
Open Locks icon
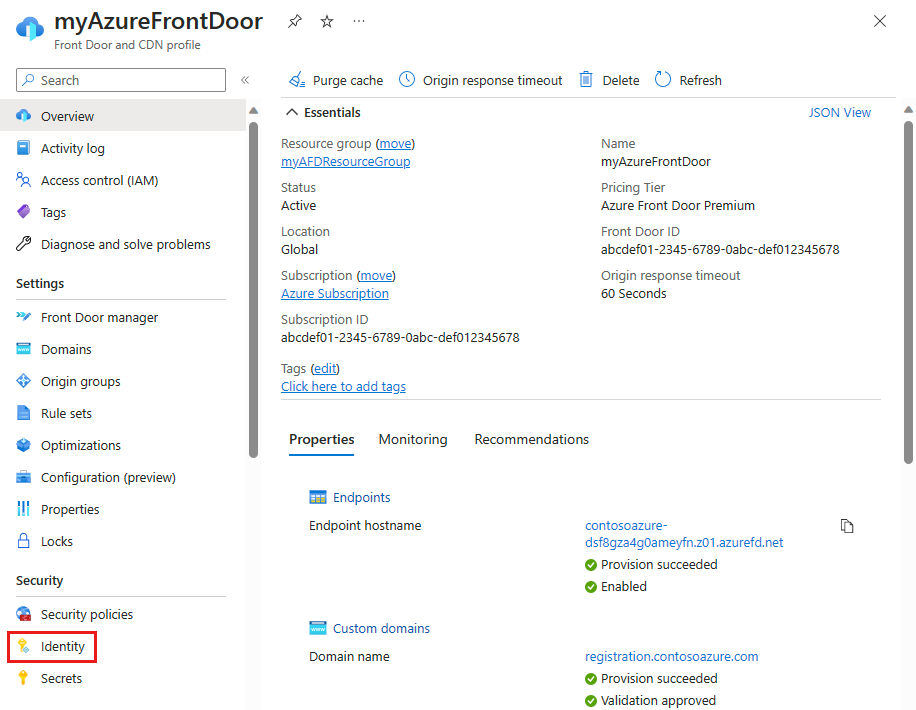tap(23, 541)
